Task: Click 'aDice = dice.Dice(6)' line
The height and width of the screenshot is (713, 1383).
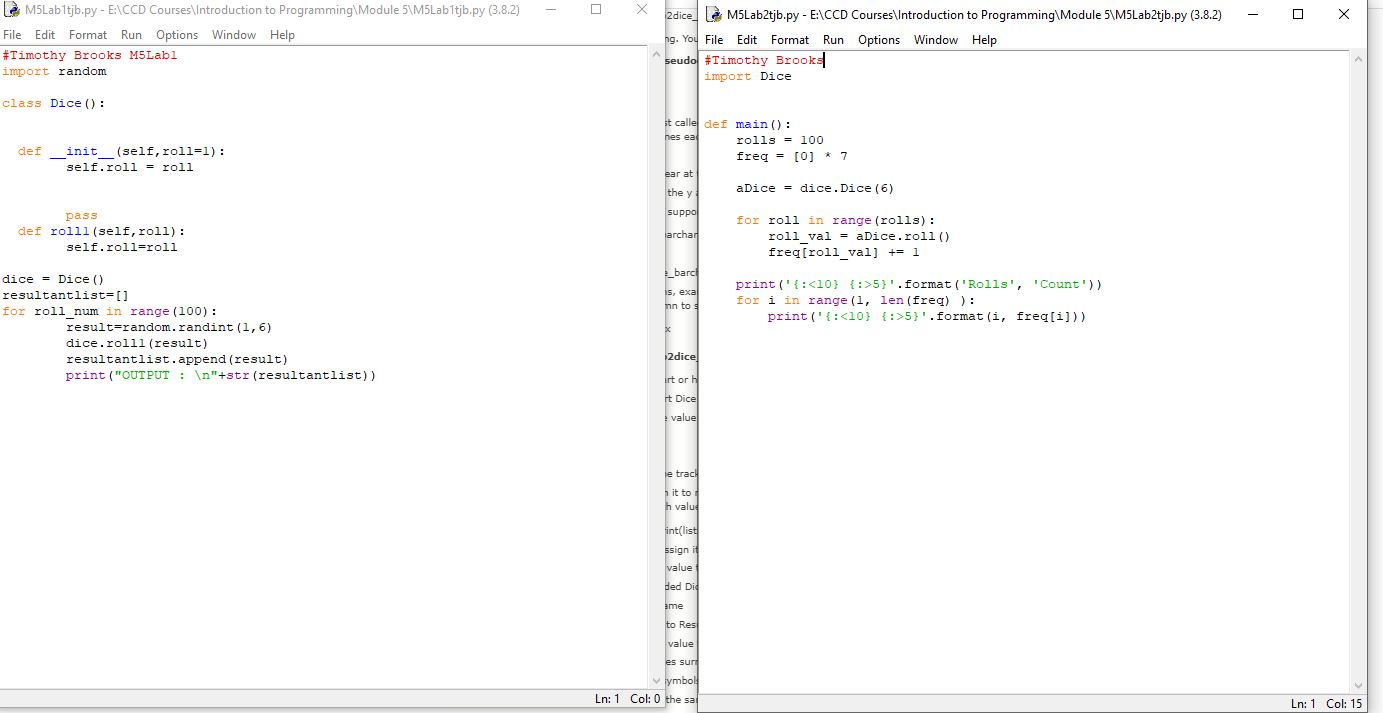Action: (x=816, y=188)
